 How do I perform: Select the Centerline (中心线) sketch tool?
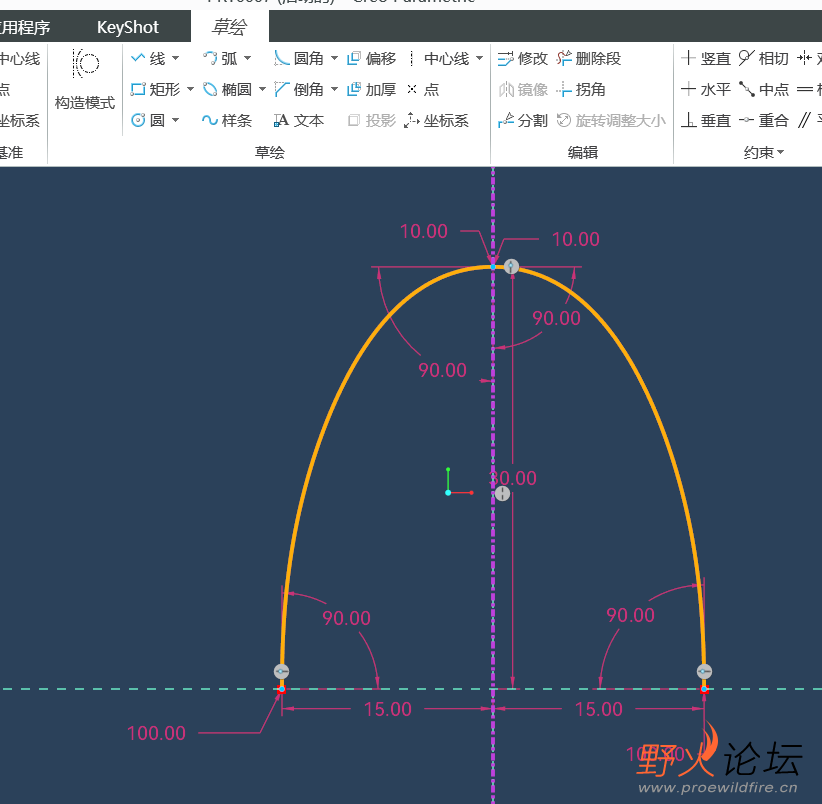[x=438, y=59]
